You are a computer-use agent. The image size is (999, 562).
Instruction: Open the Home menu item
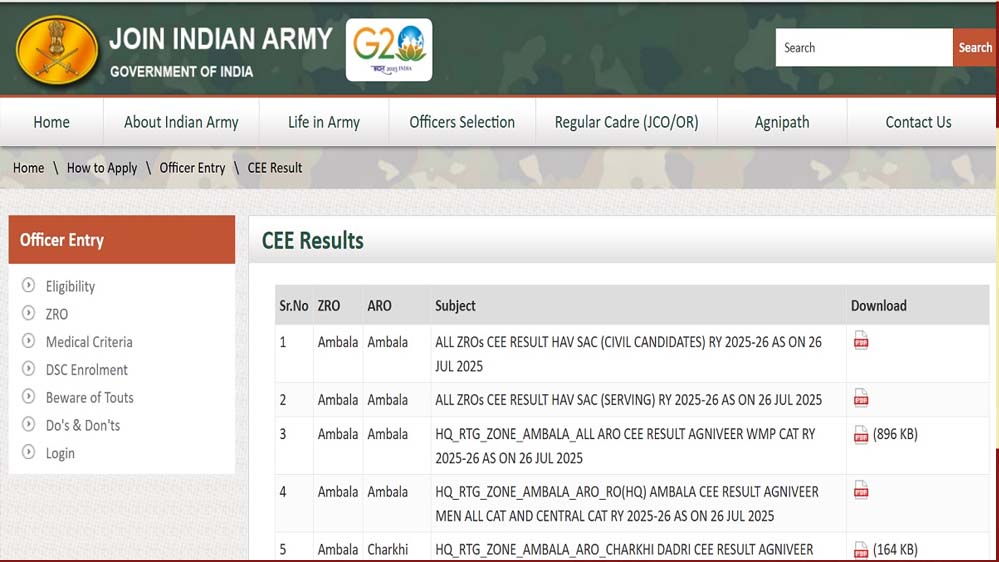click(51, 122)
